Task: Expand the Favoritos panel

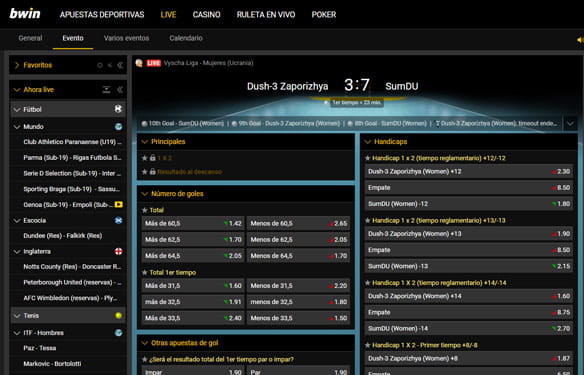Action: [16, 65]
